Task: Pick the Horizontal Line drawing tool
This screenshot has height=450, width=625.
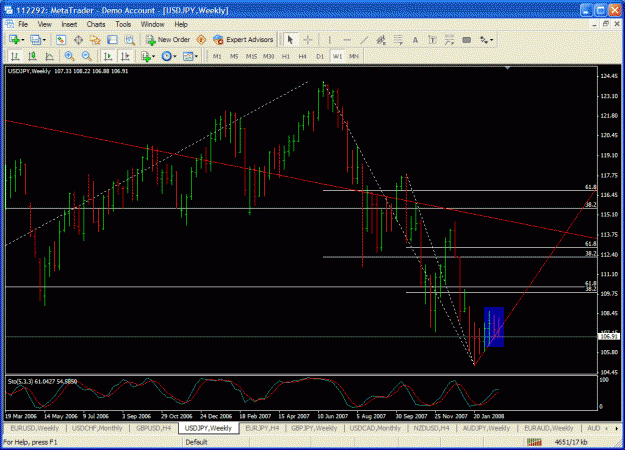Action: tap(347, 40)
